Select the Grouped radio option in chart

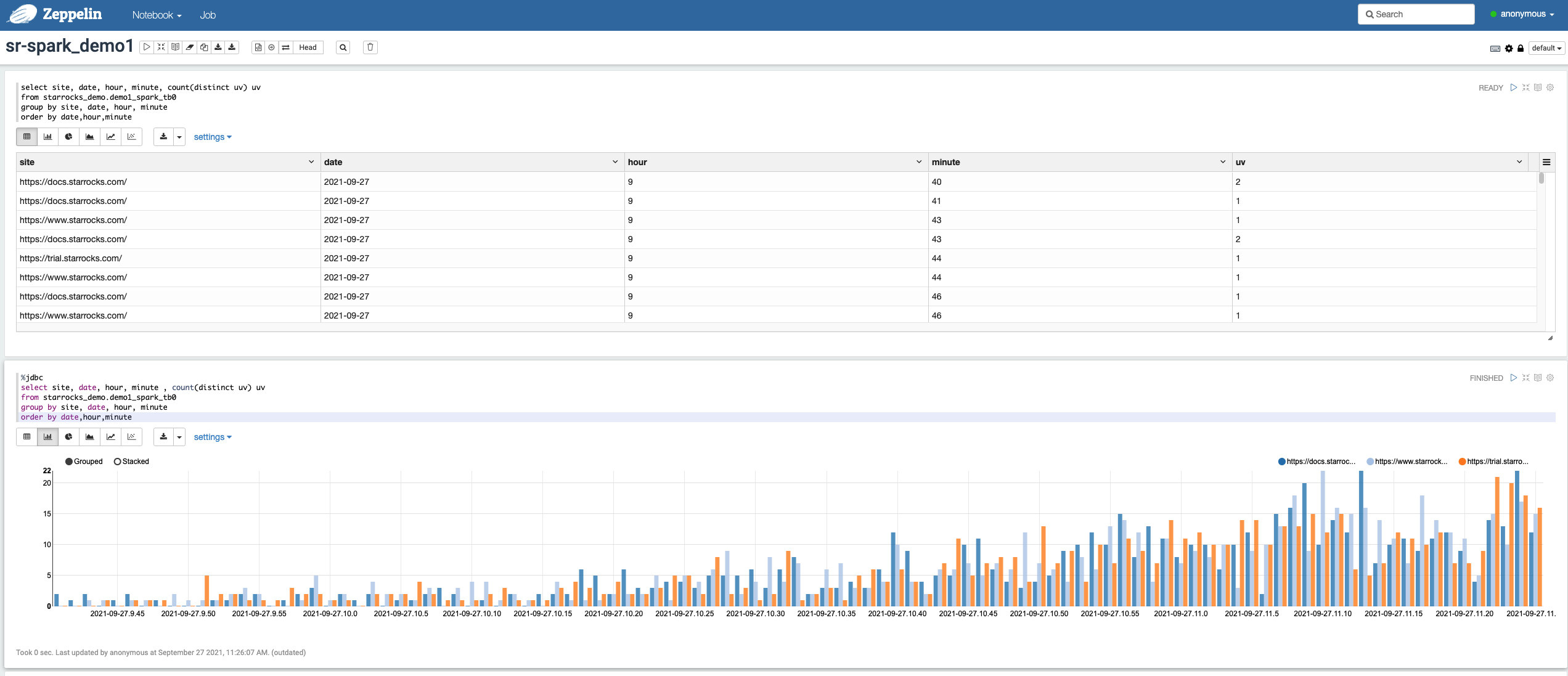coord(84,462)
